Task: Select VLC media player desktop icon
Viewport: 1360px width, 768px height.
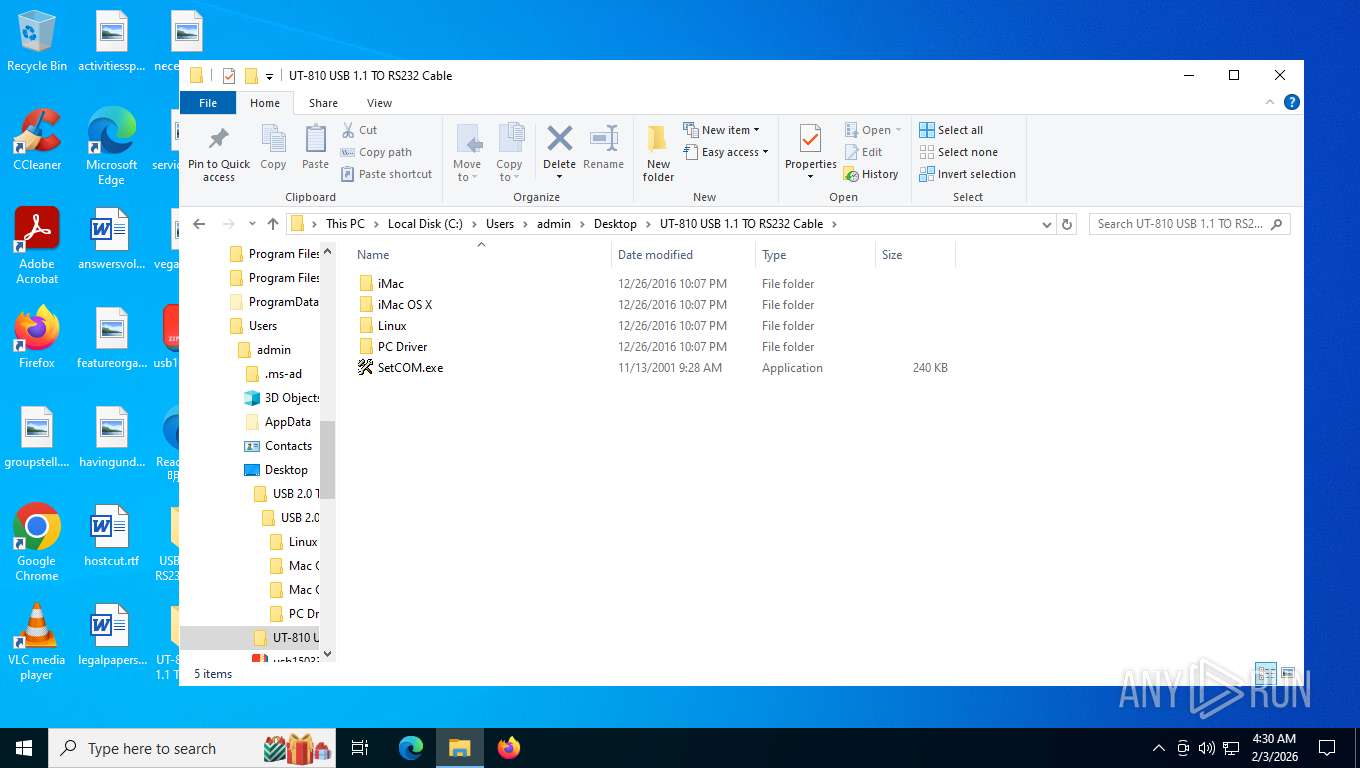Action: [37, 641]
